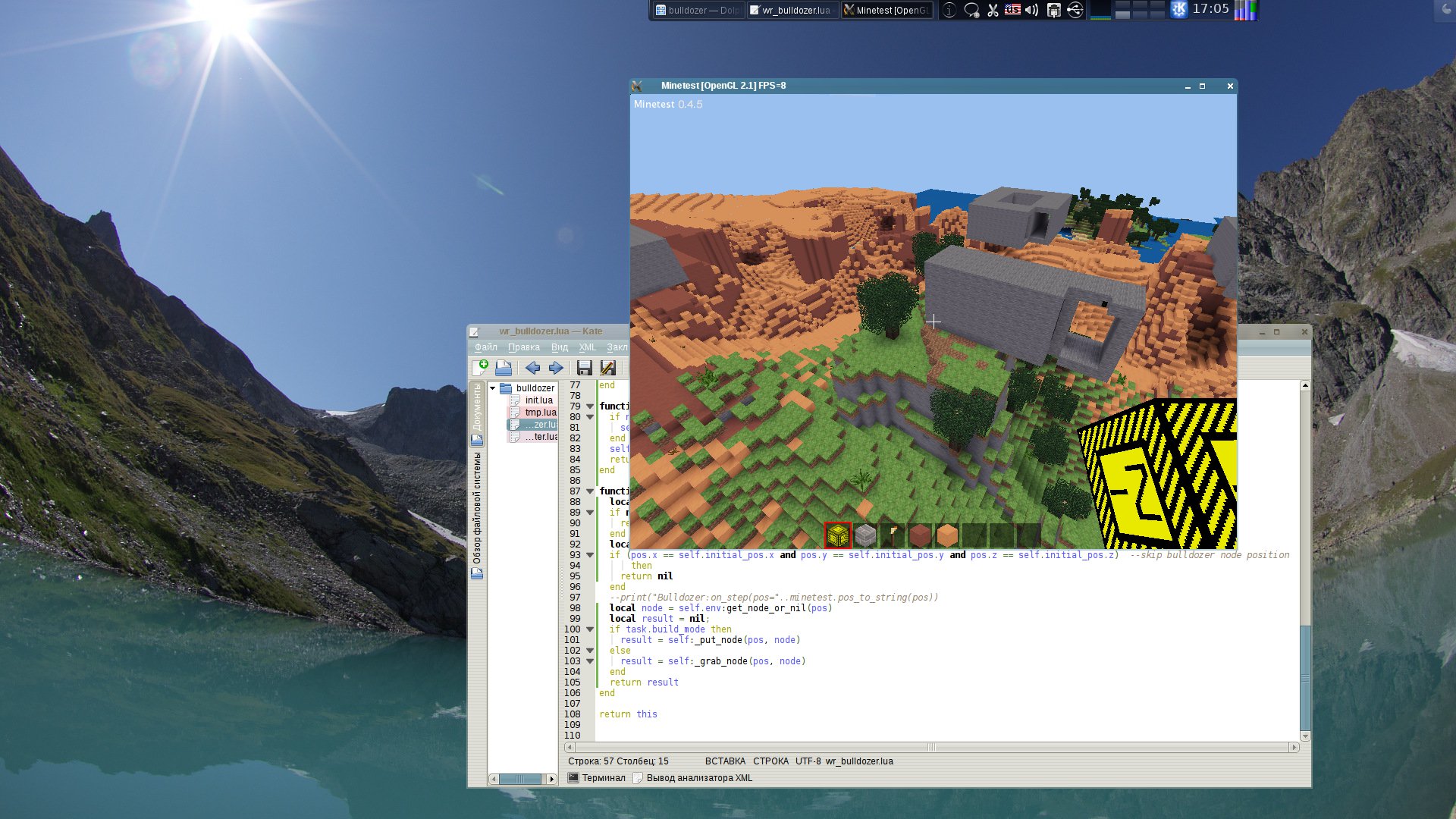1456x819 pixels.
Task: Select the torch item in Minetest hotbar
Action: tap(893, 535)
